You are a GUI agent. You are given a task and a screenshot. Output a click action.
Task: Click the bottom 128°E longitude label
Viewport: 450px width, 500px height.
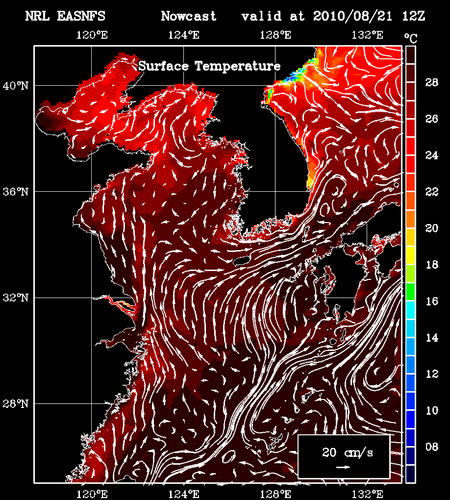click(276, 493)
